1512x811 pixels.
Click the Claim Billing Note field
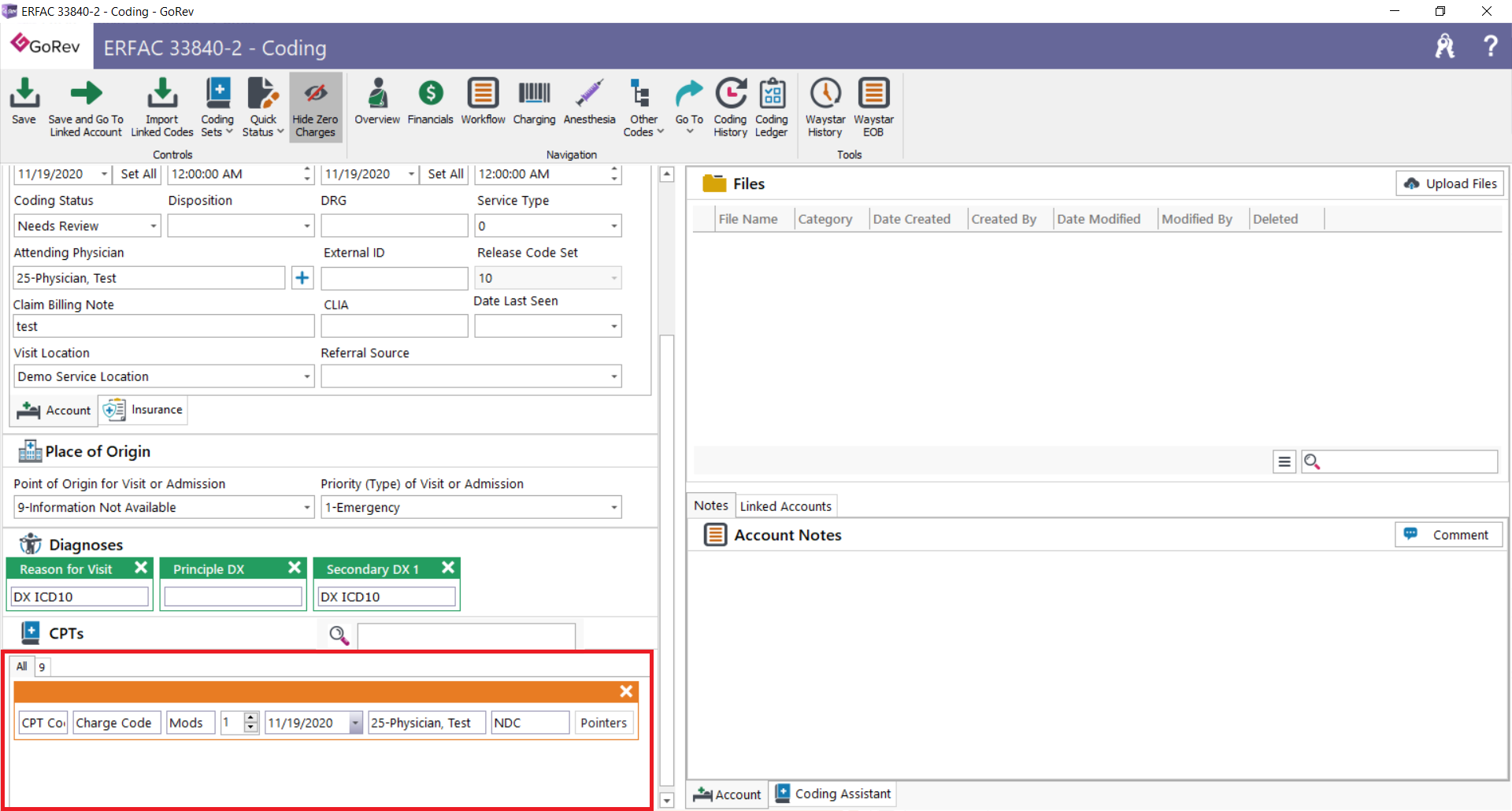tap(164, 326)
